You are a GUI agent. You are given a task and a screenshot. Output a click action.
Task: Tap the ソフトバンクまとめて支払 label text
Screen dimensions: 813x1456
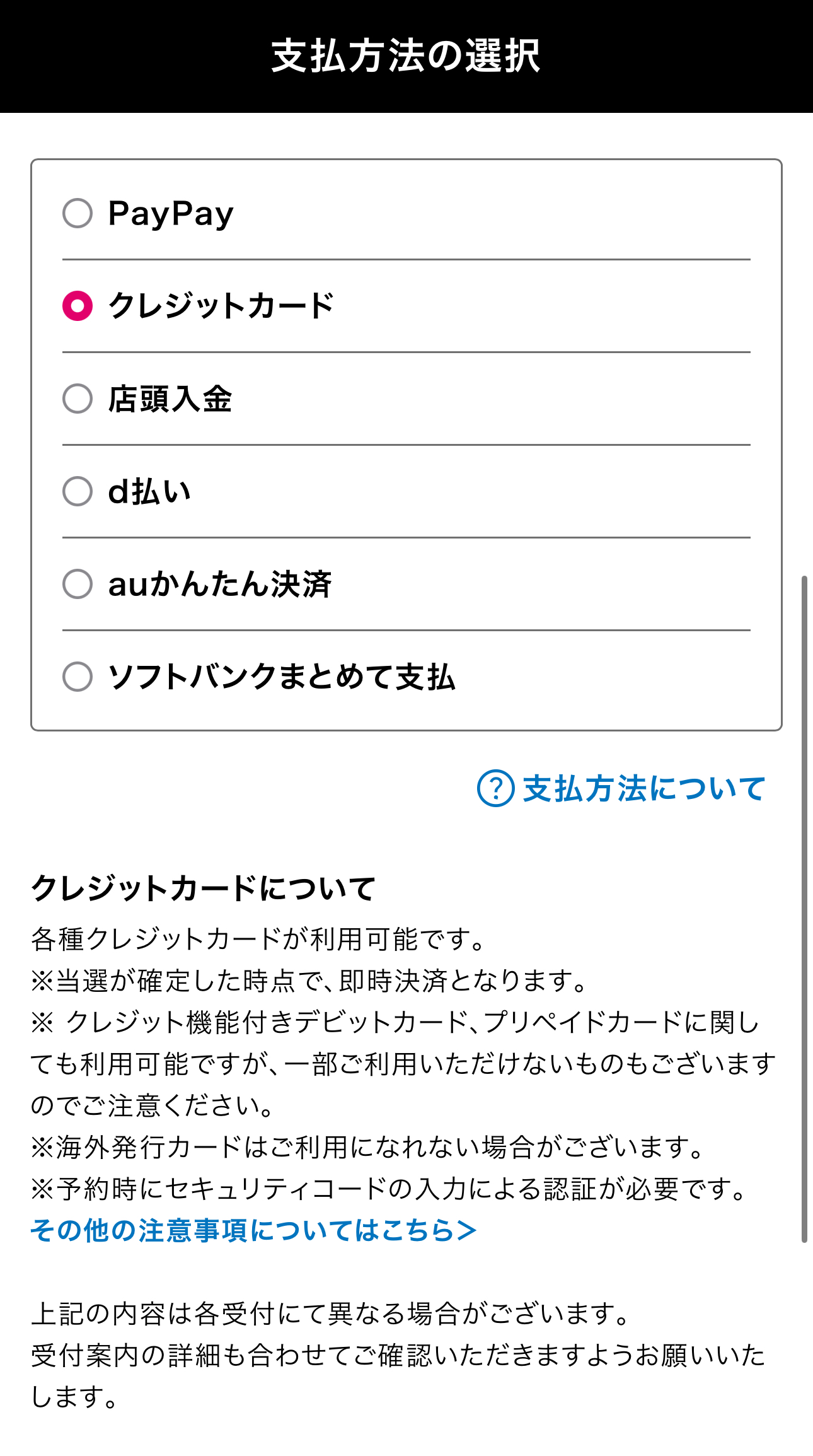(282, 677)
